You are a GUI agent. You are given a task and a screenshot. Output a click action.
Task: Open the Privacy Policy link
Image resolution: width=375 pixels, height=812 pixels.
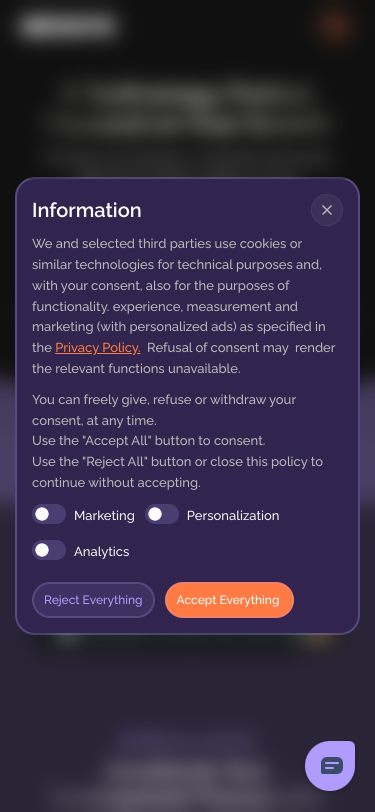pos(97,347)
